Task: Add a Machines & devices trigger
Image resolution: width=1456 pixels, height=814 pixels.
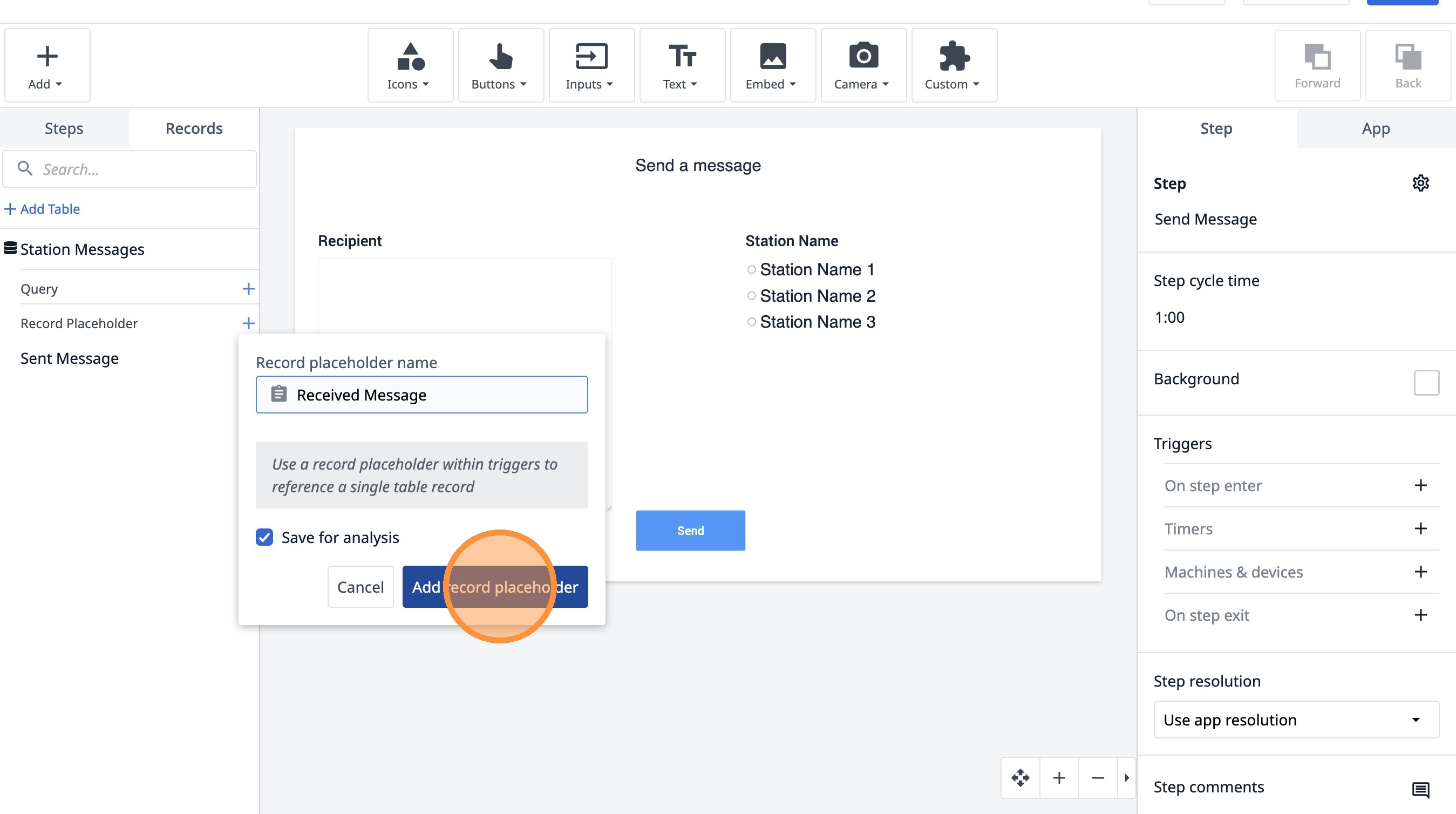Action: (x=1420, y=572)
